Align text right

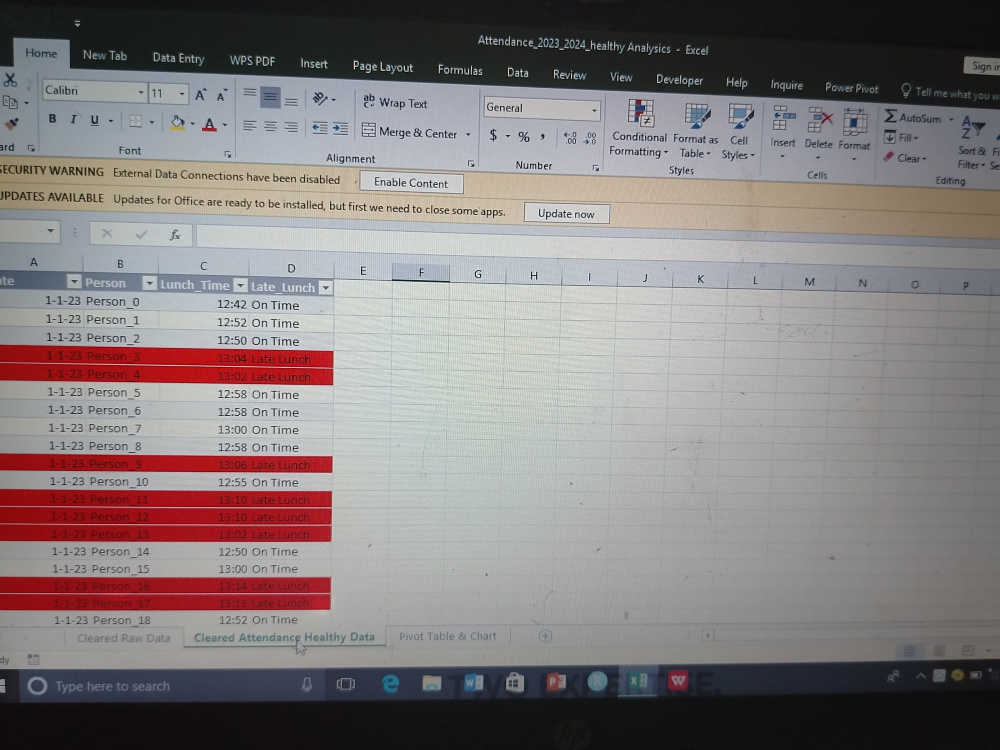[291, 128]
